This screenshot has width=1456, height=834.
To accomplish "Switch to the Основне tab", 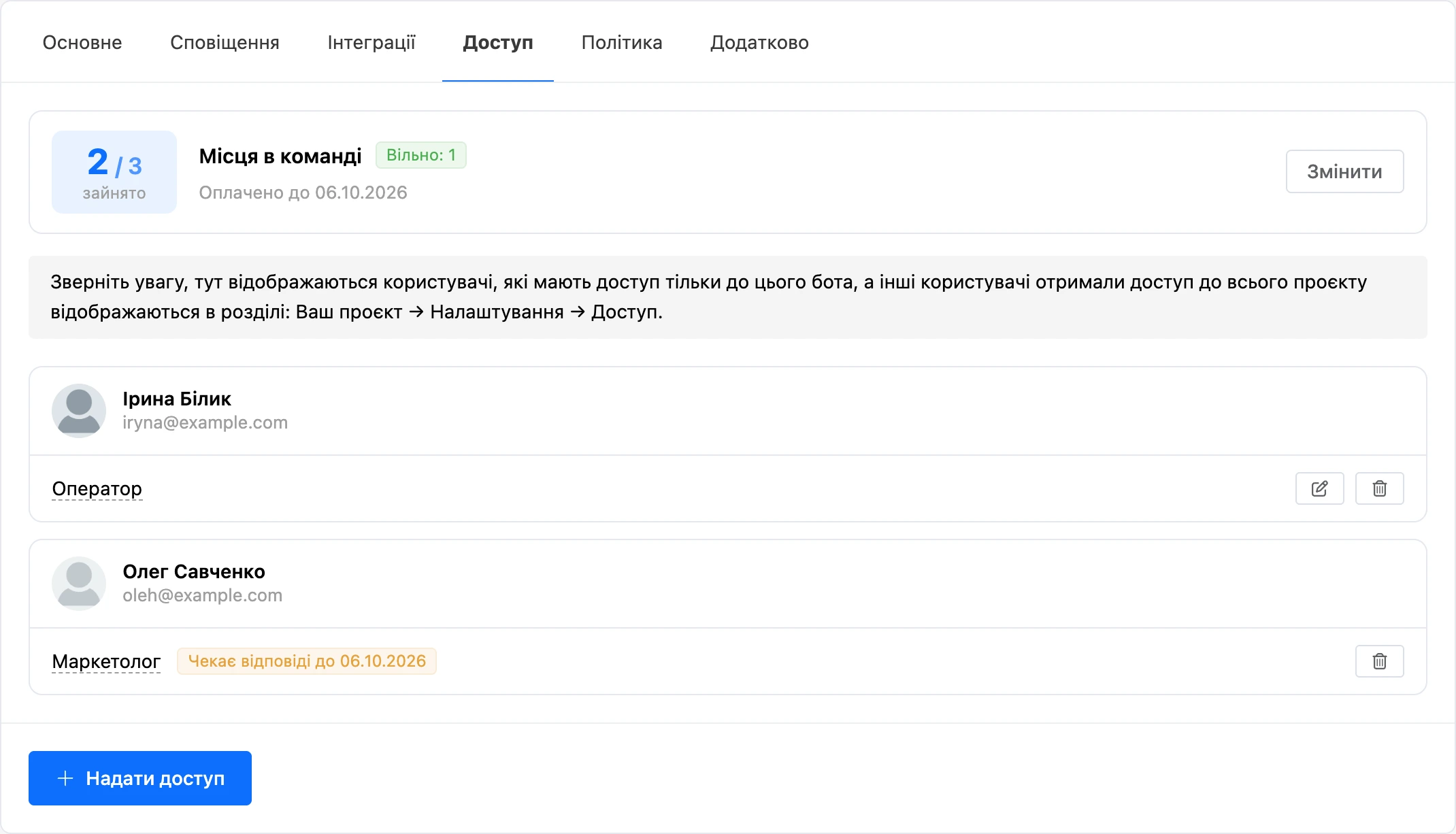I will [82, 42].
